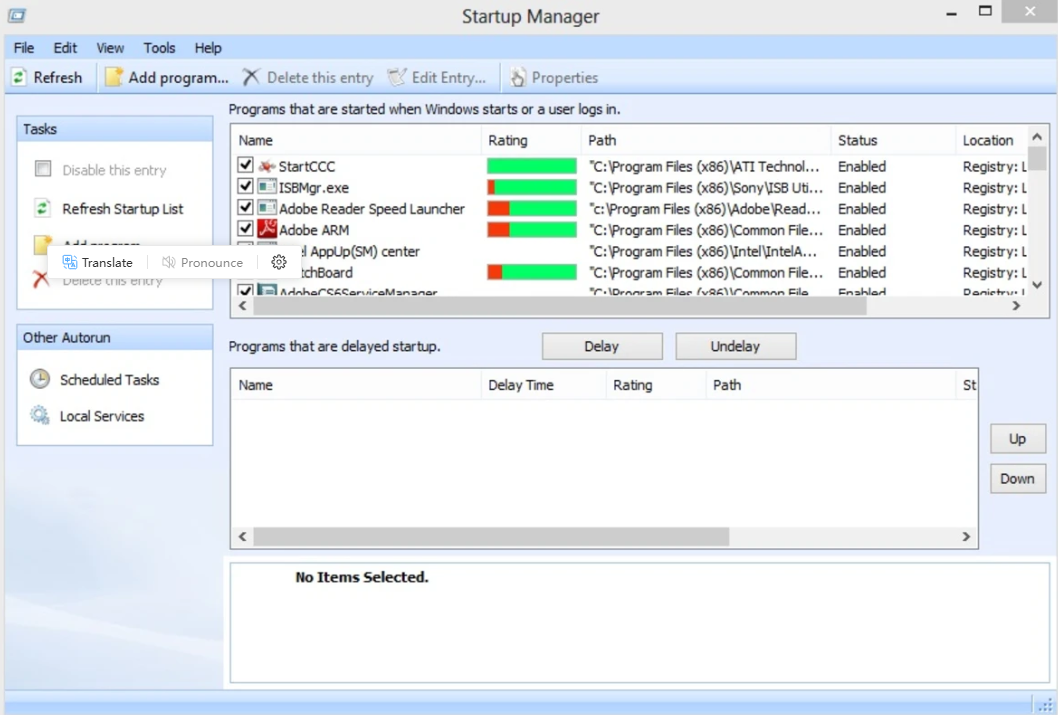Click Refresh Startup List task
Screen dimensions: 1058x715
point(123,209)
